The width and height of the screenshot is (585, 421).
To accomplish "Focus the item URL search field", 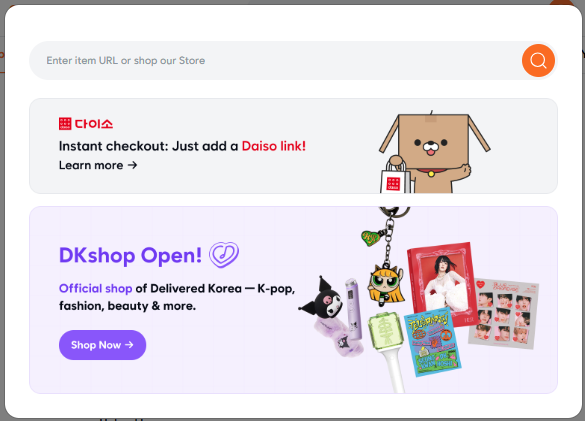I will (x=275, y=60).
